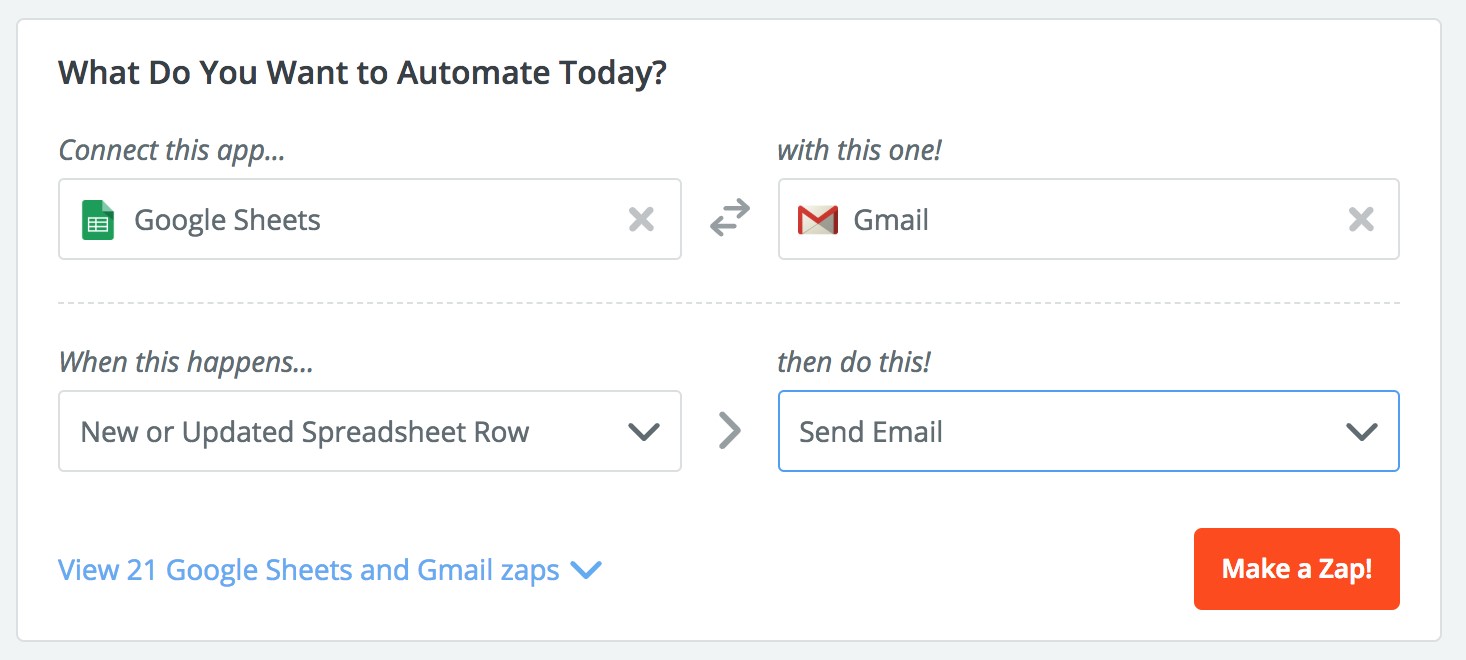Clear the Gmail selection using its X icon

(1360, 219)
